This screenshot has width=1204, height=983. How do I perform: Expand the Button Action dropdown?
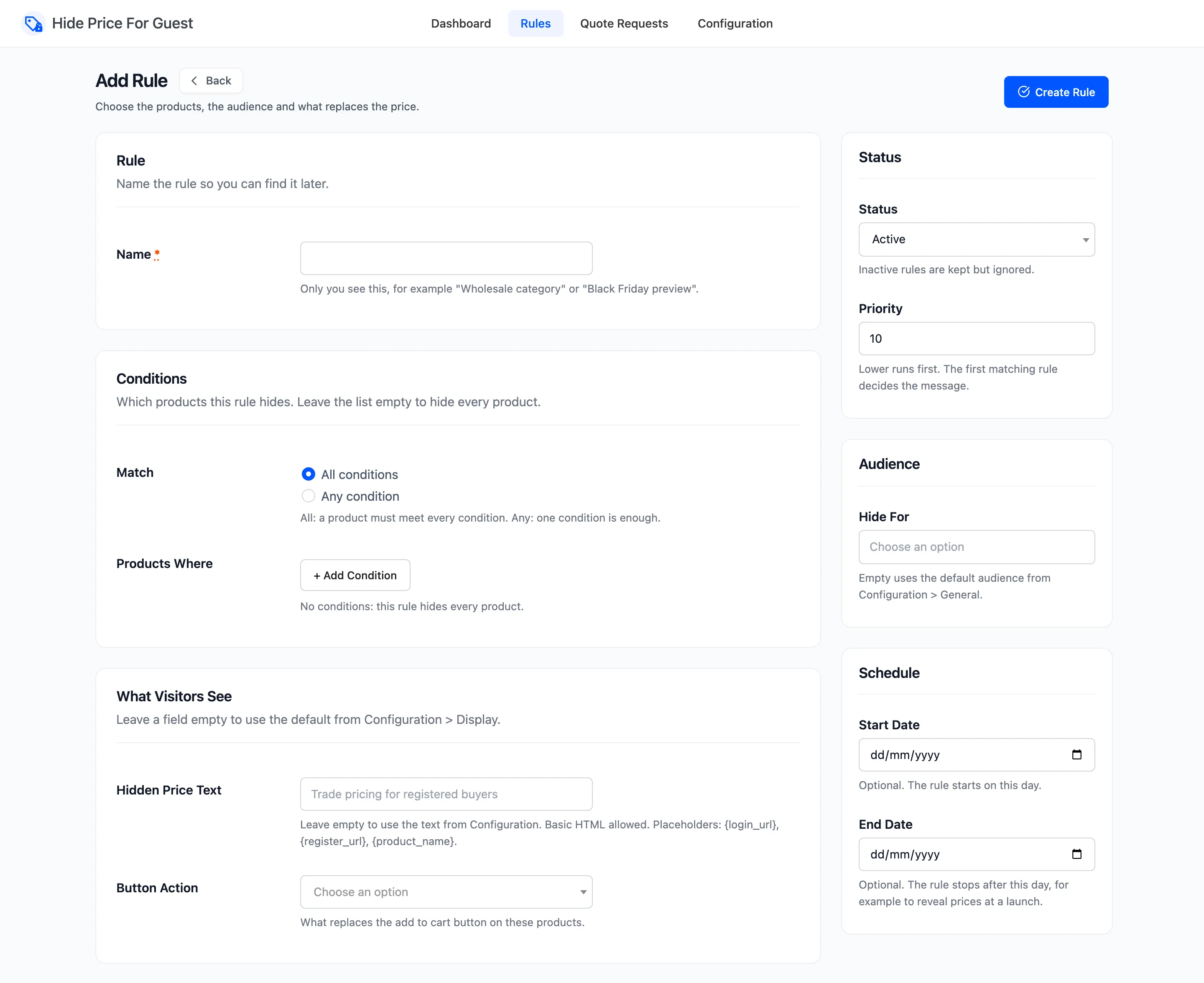click(x=446, y=892)
